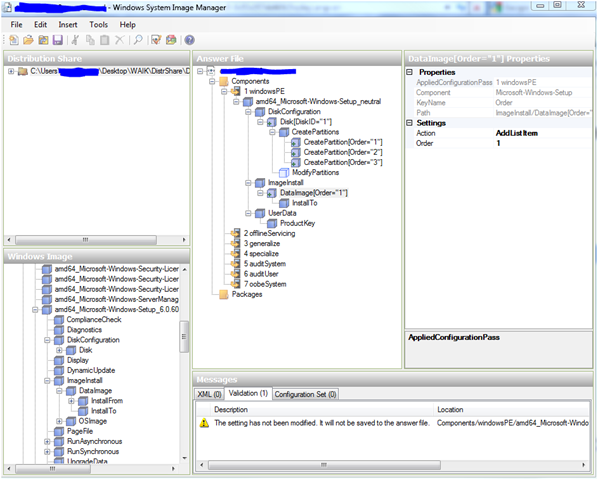Click the Open Answer File folder icon

[x=28, y=40]
